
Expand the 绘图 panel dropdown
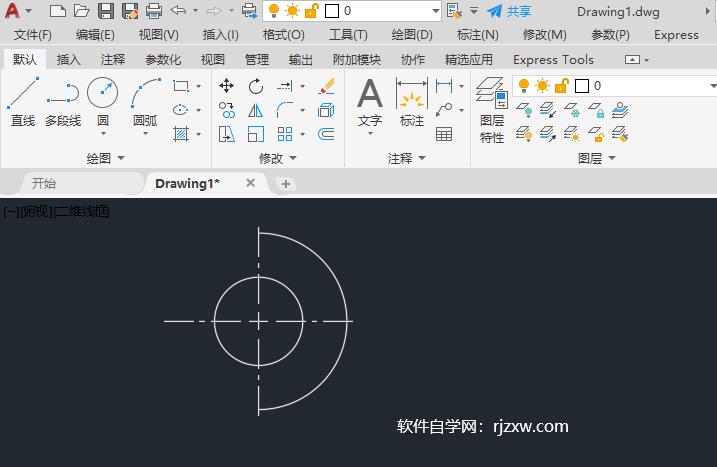click(106, 158)
